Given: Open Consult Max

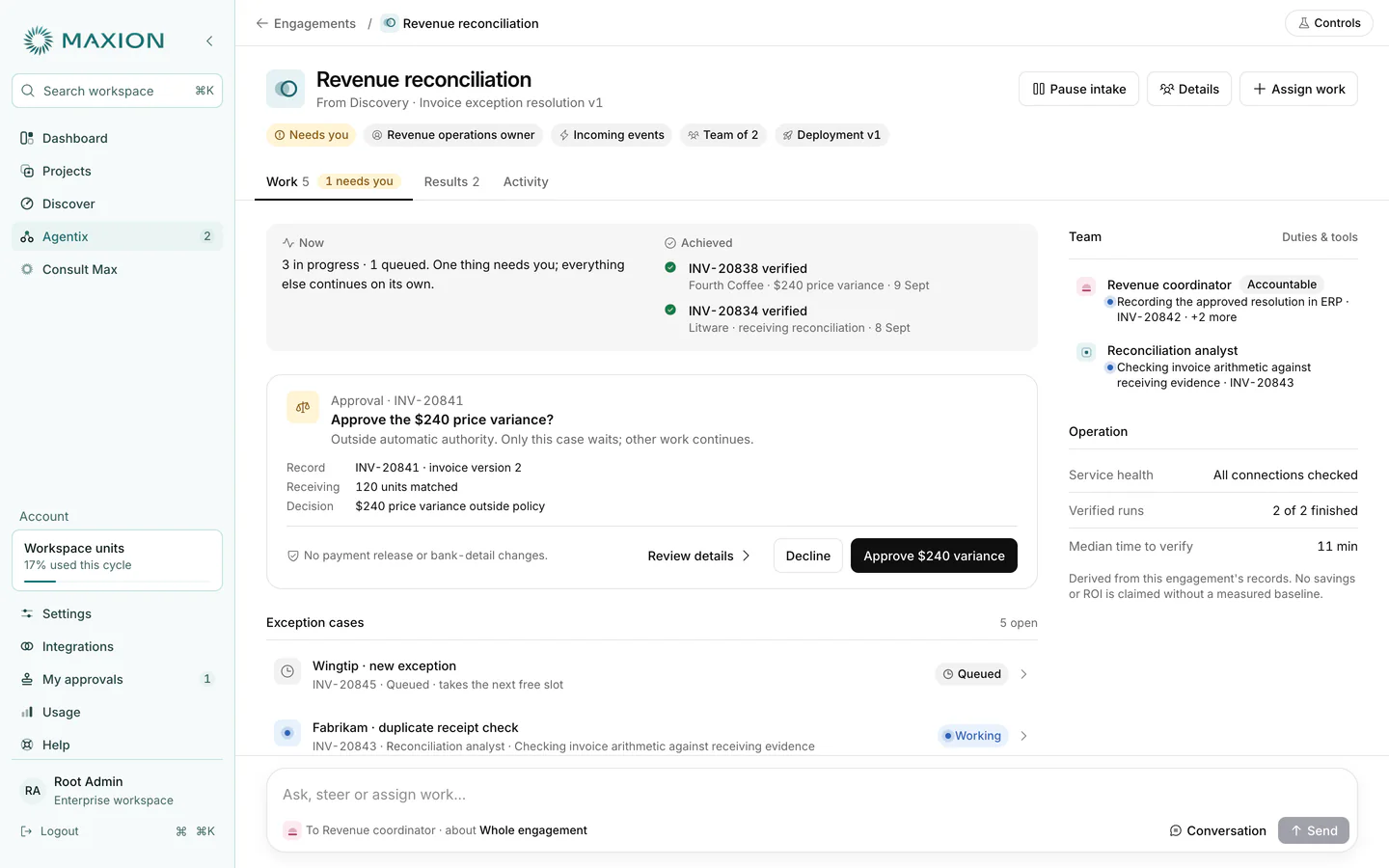Looking at the screenshot, I should tap(117, 269).
